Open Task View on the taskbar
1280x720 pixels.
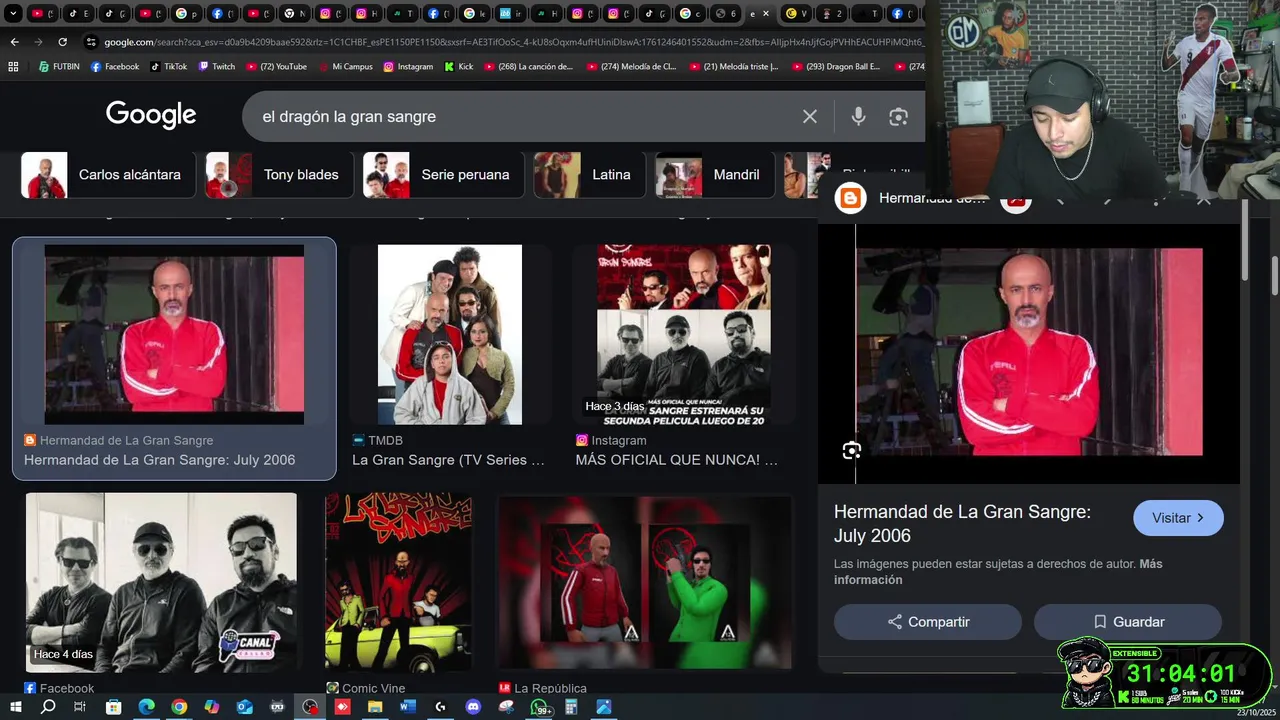click(80, 707)
